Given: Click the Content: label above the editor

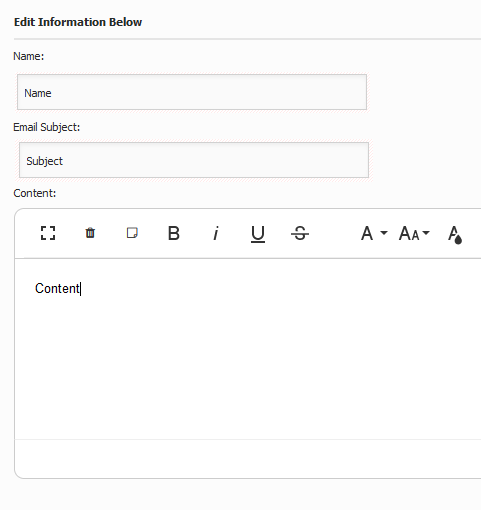Looking at the screenshot, I should (x=35, y=193).
